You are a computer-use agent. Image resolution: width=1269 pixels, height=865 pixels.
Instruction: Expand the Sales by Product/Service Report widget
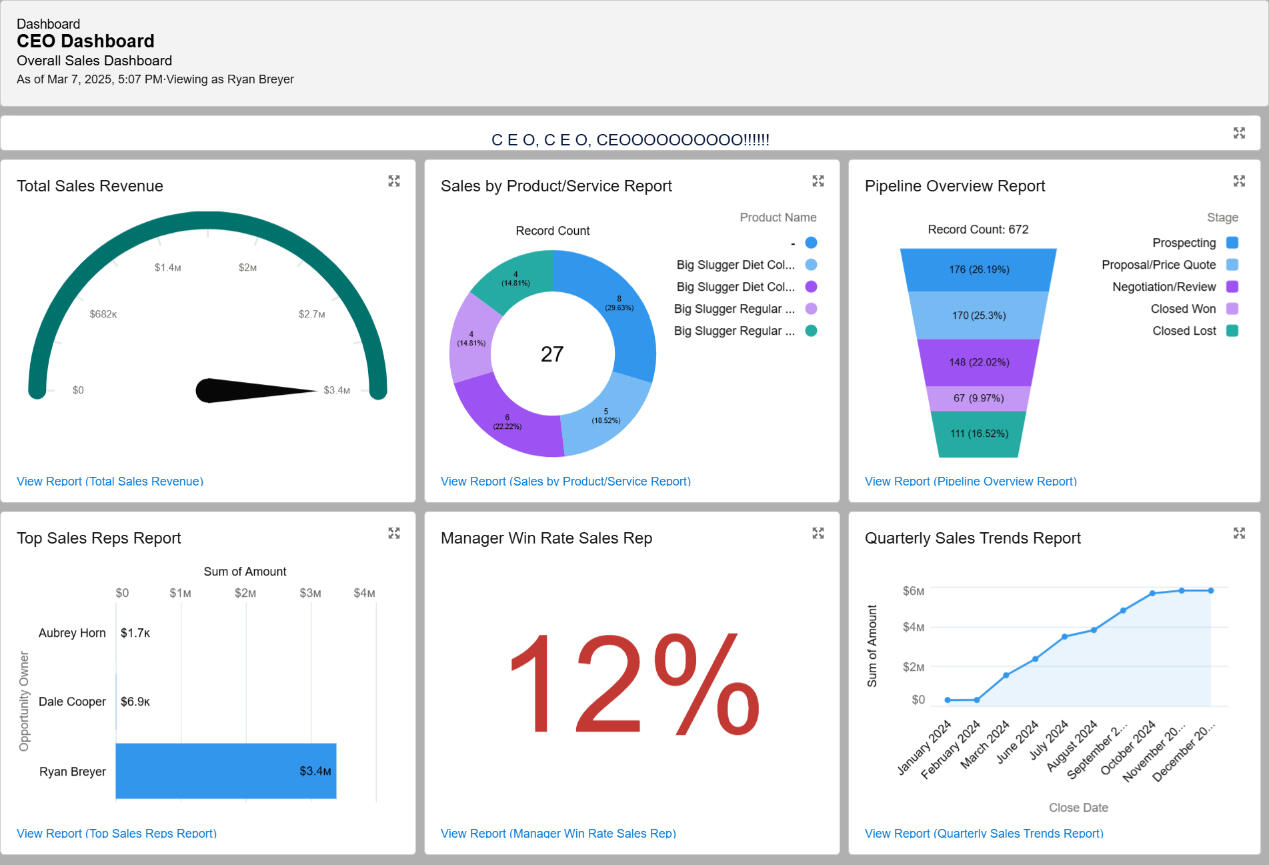tap(818, 181)
